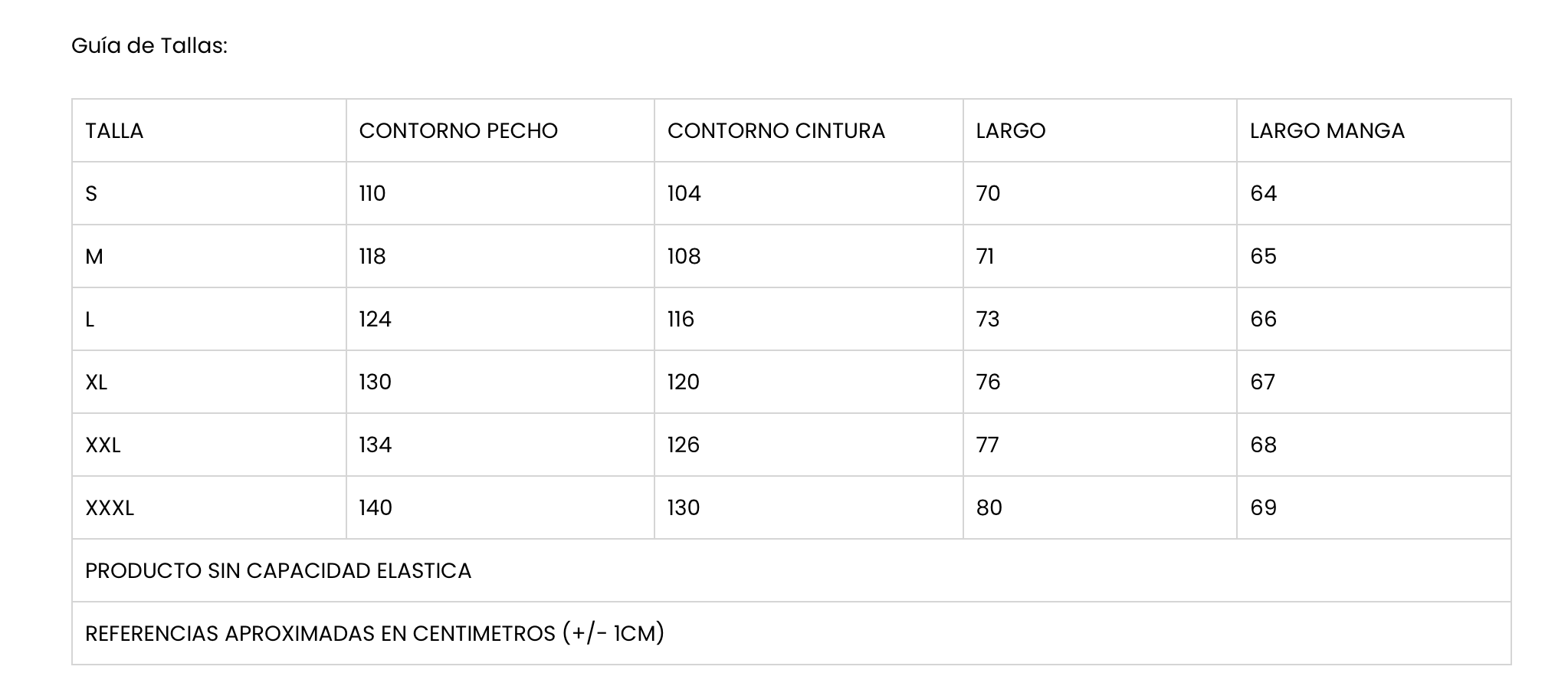1568x696 pixels.
Task: Click the size S row label
Action: pyautogui.click(x=91, y=194)
